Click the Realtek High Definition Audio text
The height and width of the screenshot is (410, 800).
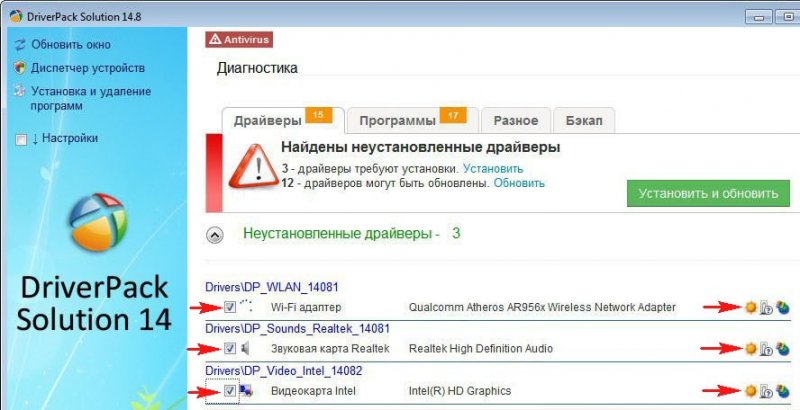click(481, 349)
